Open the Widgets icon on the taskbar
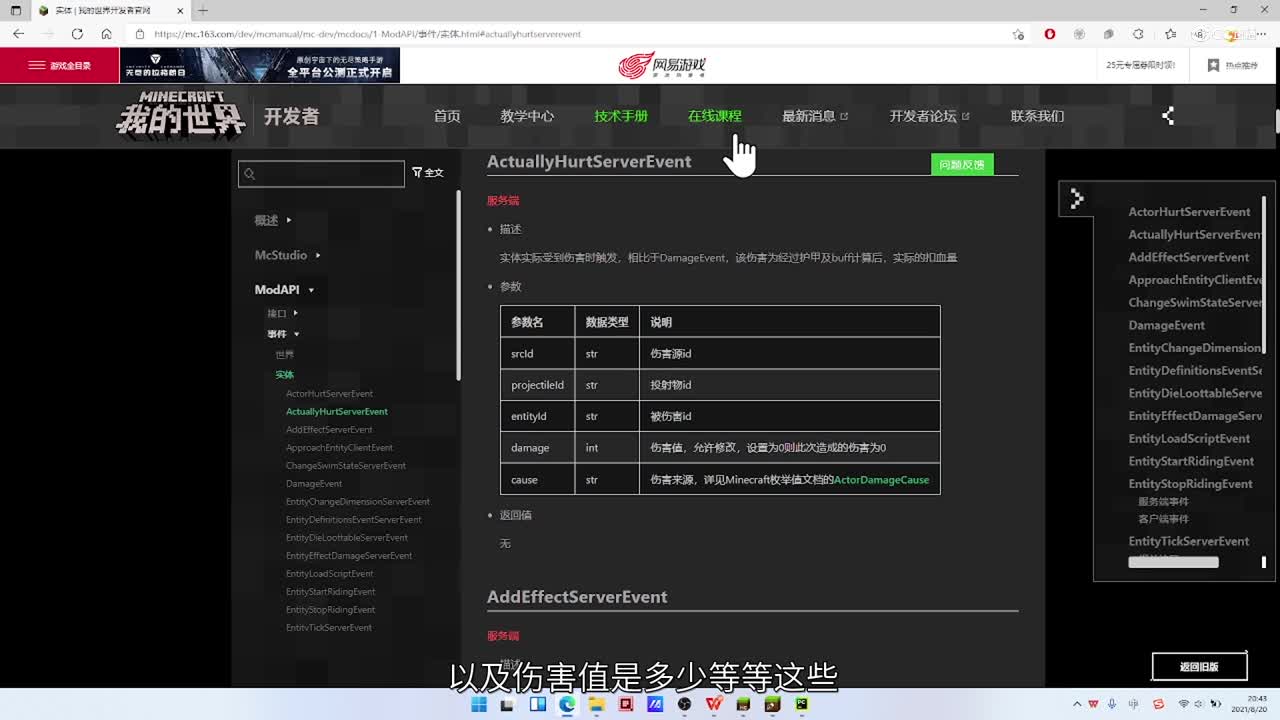Viewport: 1280px width, 720px height. tap(538, 705)
